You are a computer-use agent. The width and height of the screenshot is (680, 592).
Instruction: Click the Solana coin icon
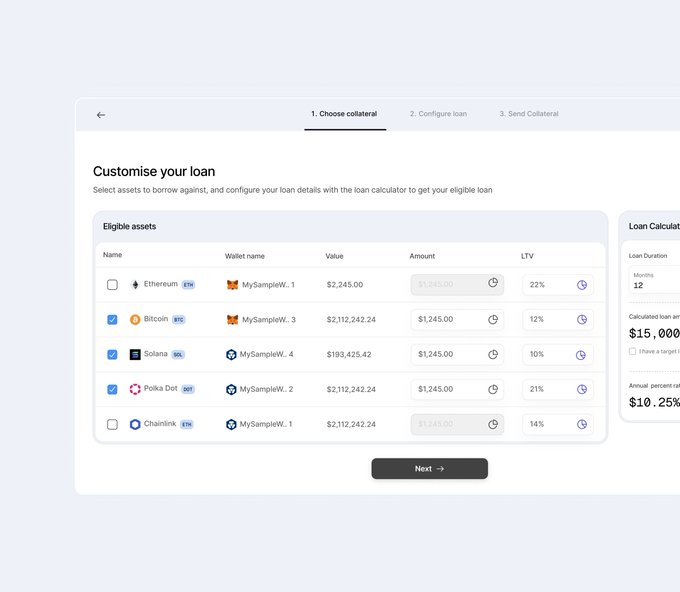135,354
